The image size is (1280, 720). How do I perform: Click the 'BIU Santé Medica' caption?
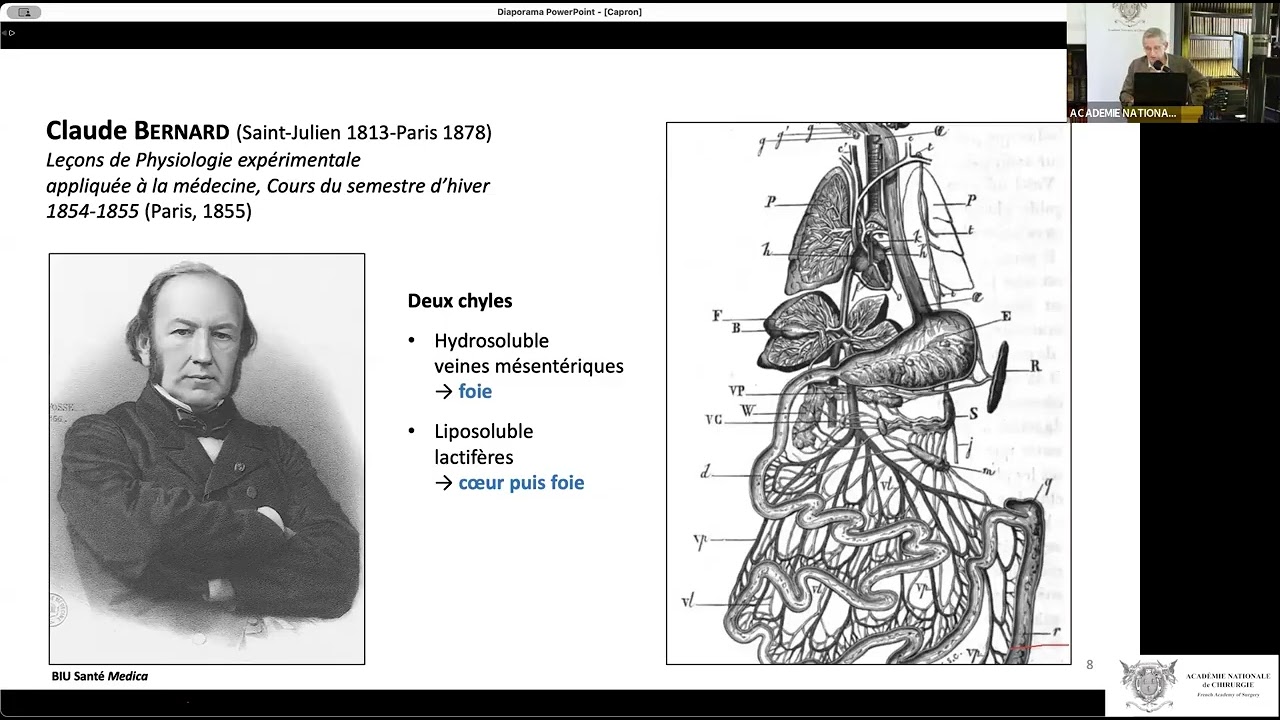point(100,676)
